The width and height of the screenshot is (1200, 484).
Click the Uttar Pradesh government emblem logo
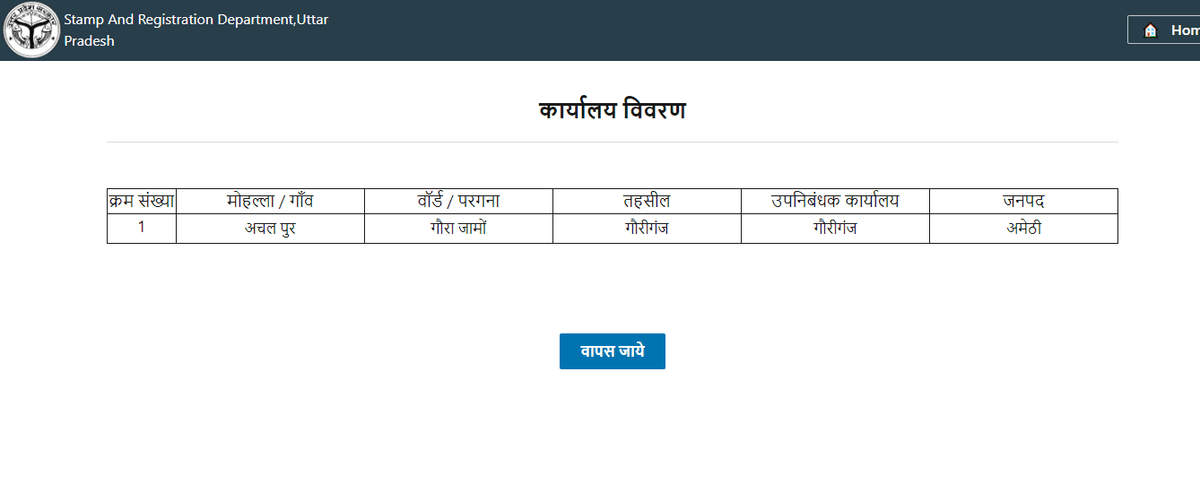click(x=30, y=30)
